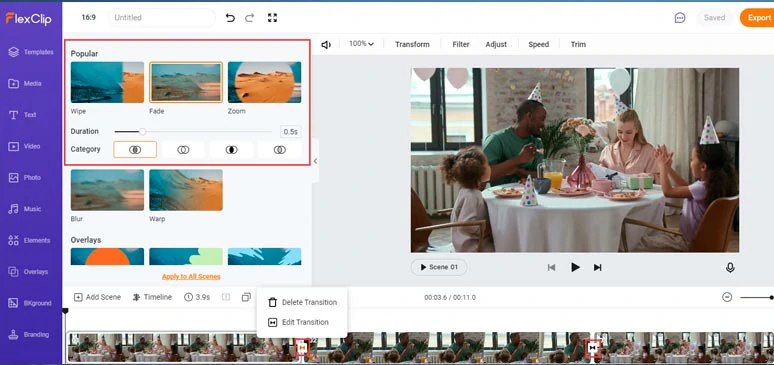Collapse the transitions side panel
The width and height of the screenshot is (774, 365).
(x=315, y=161)
